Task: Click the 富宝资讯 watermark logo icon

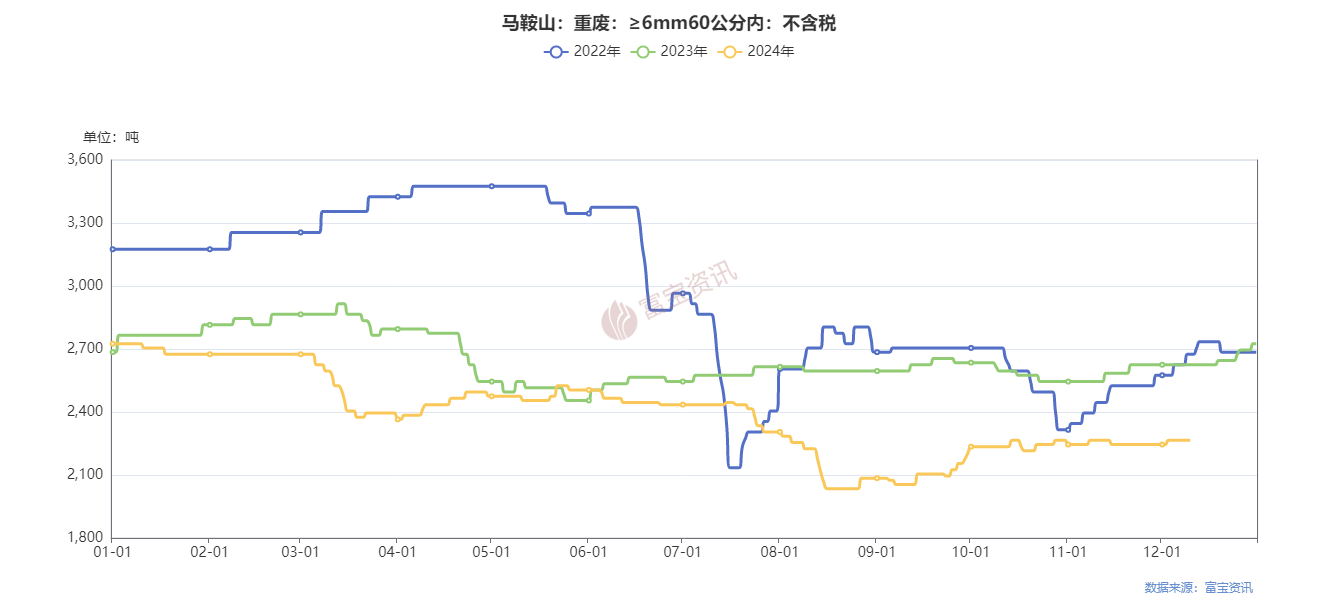Action: coord(619,321)
